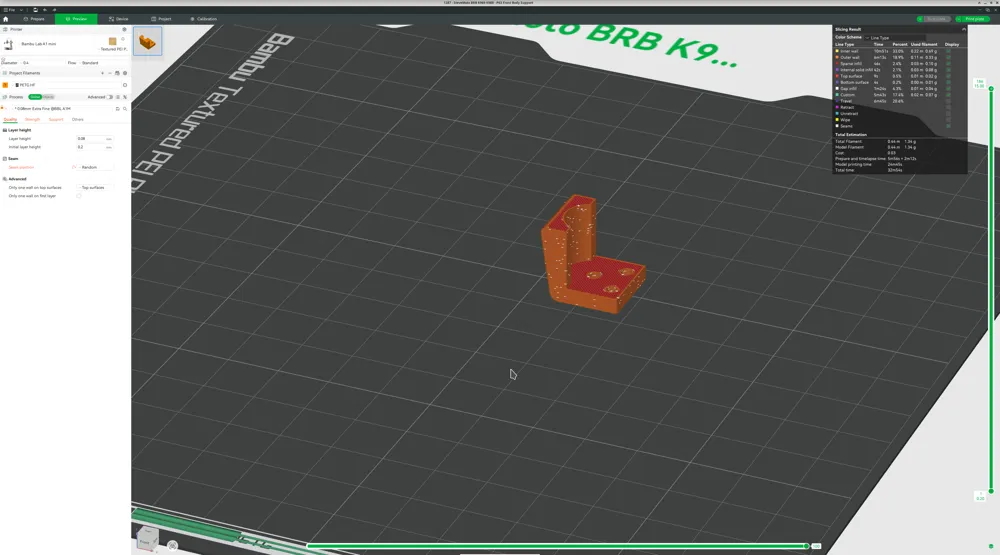
Task: Click the Bambu Lab A1 mini printer image
Action: [x=8, y=44]
